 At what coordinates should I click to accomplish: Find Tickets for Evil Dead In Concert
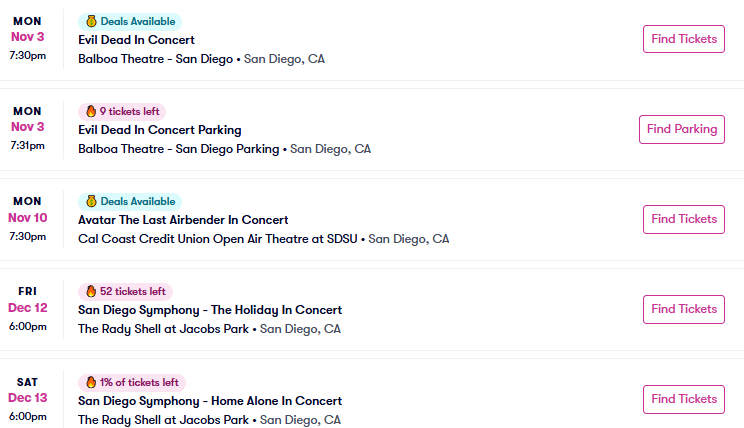click(x=683, y=39)
